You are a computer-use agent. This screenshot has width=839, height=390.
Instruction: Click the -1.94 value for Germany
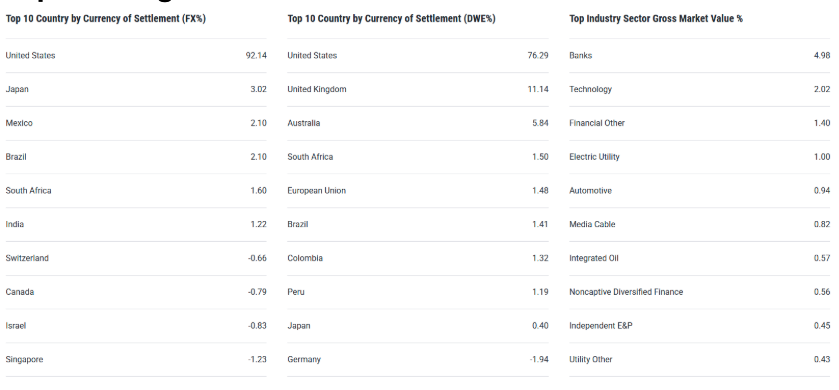[539, 360]
